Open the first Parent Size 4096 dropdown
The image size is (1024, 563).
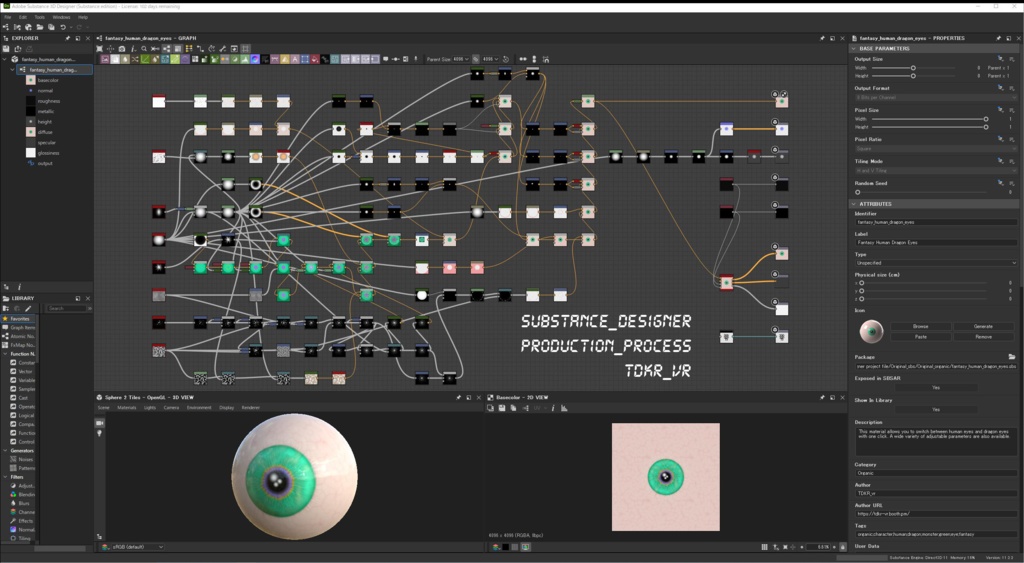point(461,59)
